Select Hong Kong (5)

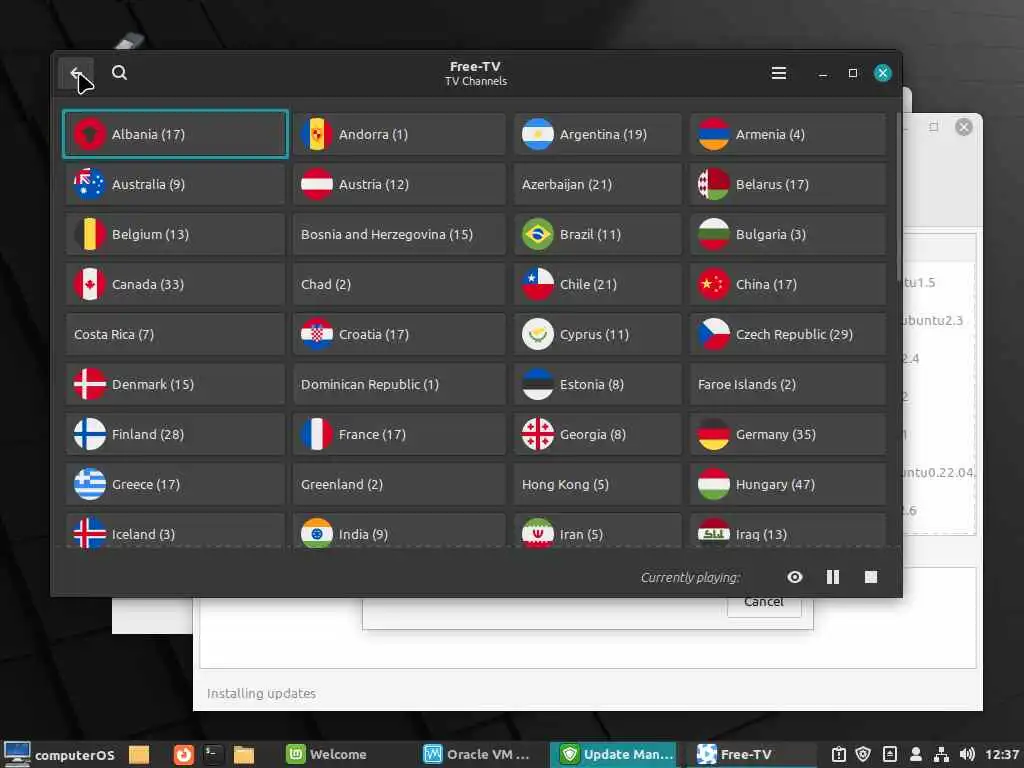click(x=597, y=484)
